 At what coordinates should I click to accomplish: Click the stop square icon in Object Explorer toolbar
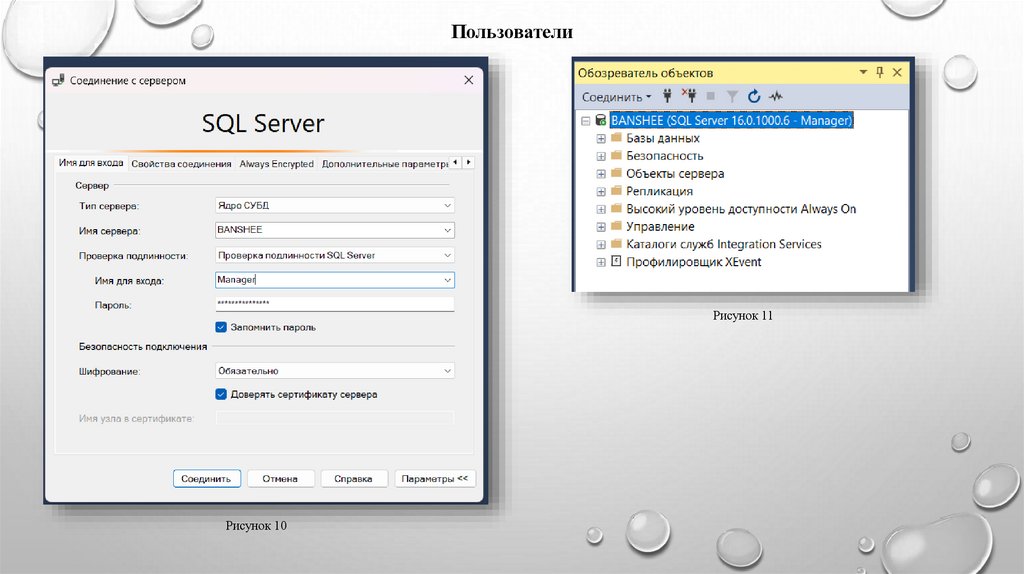711,97
